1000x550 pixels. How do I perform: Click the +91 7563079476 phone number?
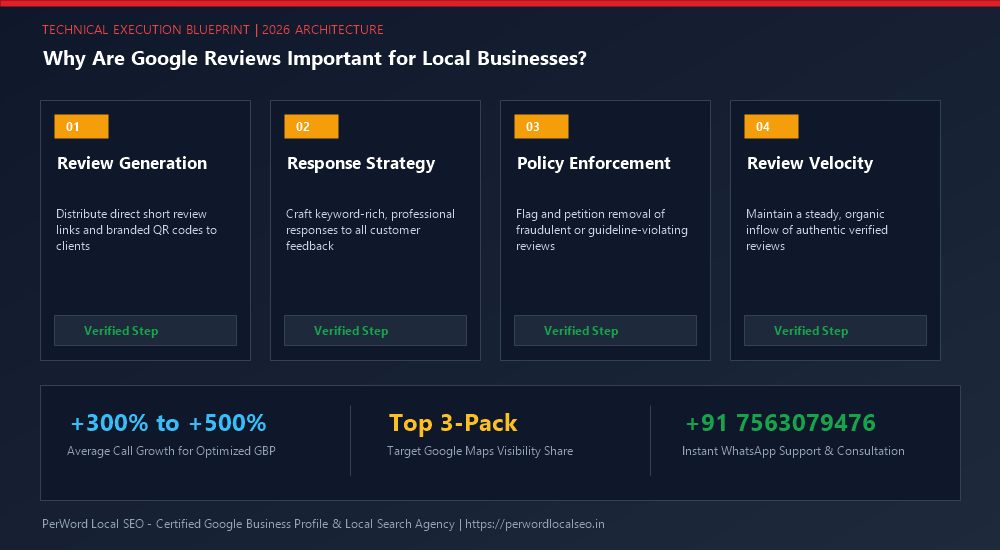pyautogui.click(x=781, y=423)
